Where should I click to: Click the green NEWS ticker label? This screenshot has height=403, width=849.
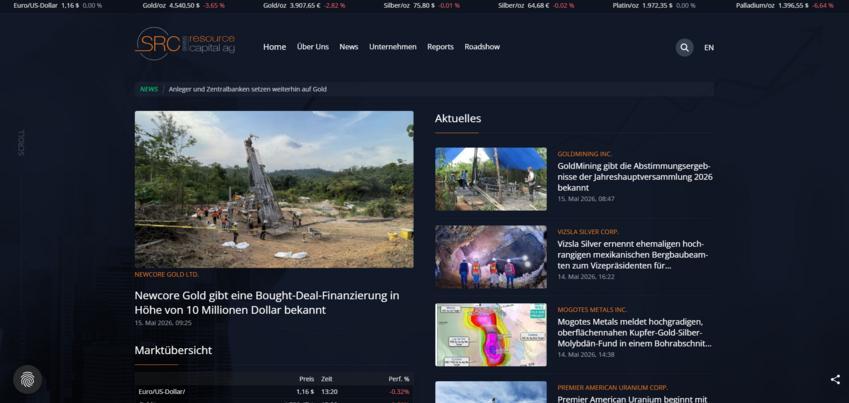149,89
